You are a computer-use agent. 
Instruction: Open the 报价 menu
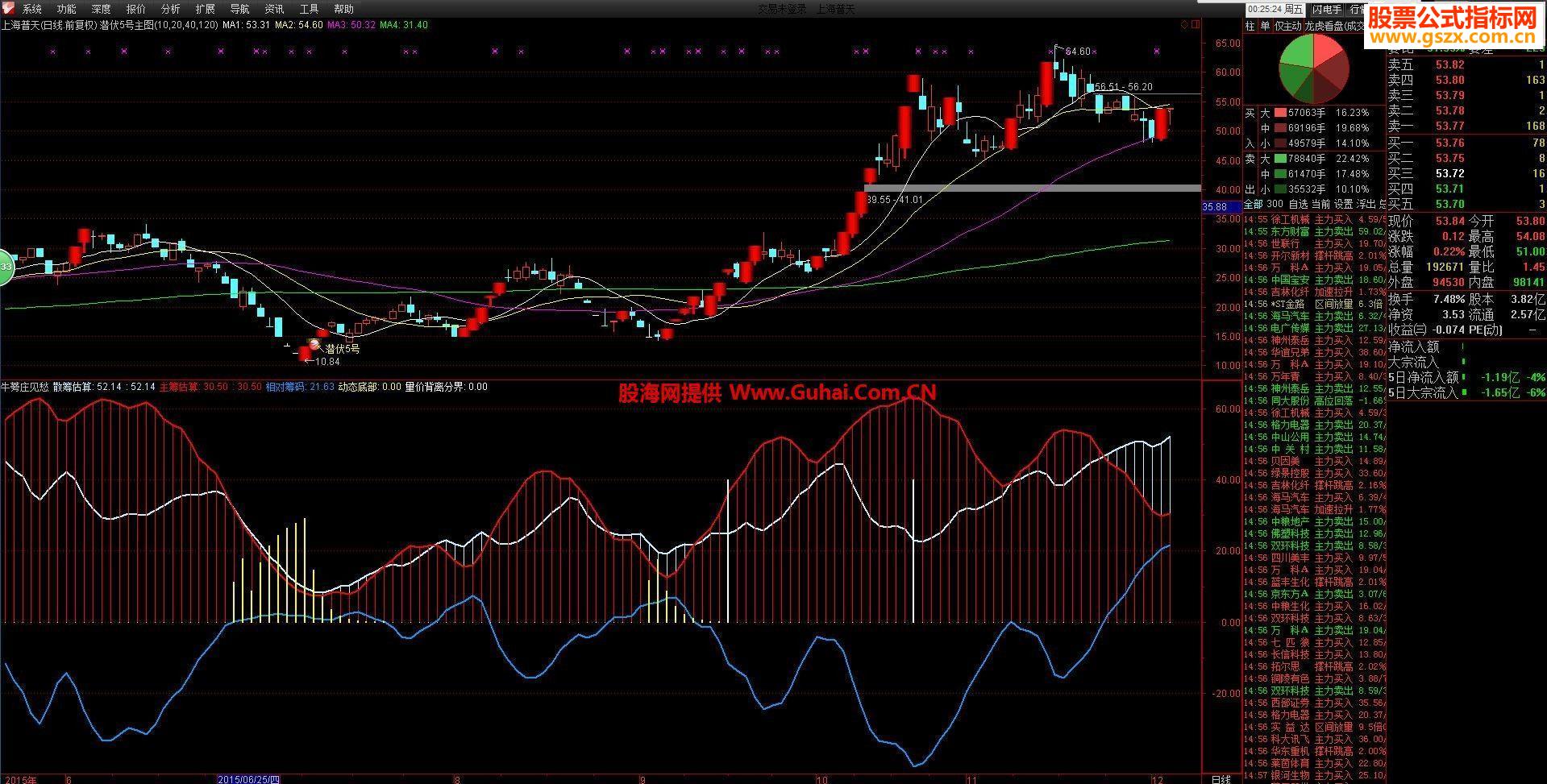click(x=136, y=9)
